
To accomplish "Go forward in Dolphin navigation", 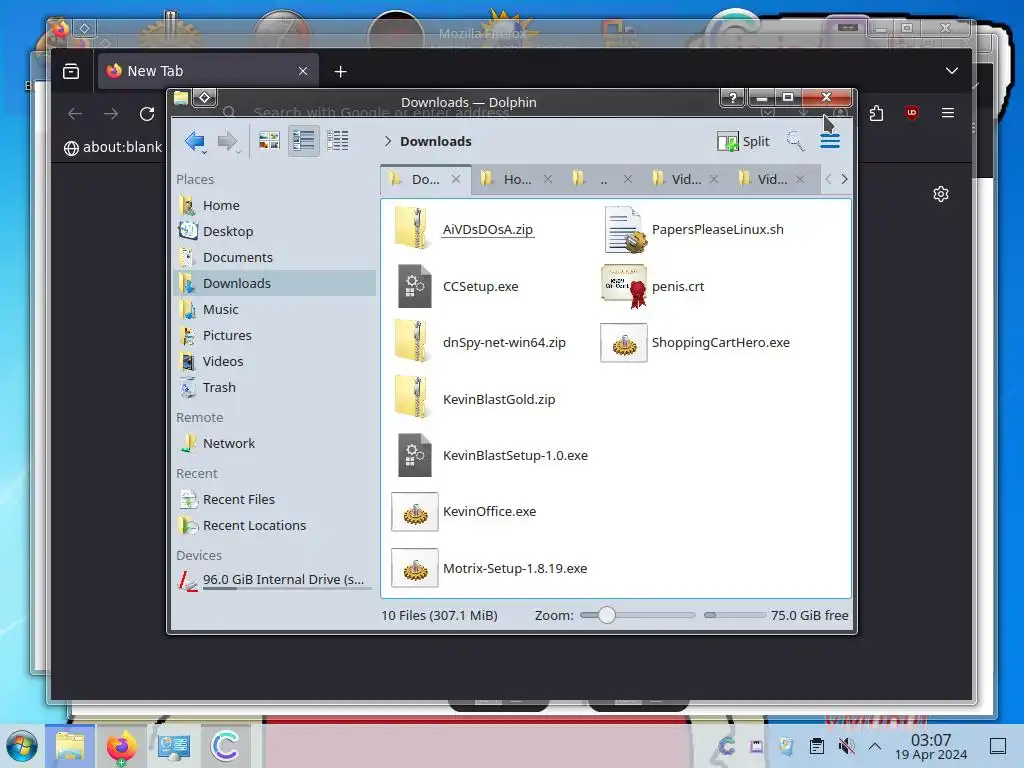I will (x=227, y=141).
